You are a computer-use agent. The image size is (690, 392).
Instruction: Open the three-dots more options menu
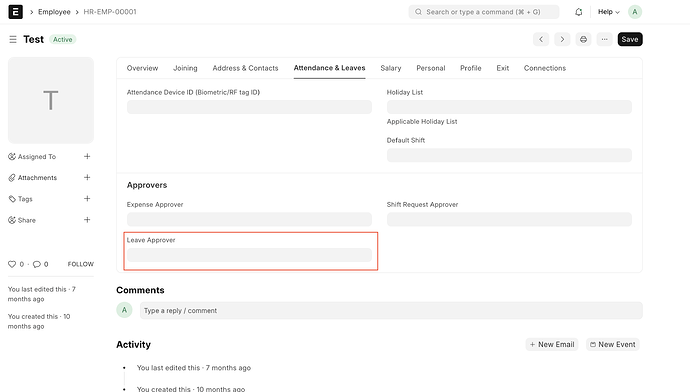pyautogui.click(x=604, y=39)
